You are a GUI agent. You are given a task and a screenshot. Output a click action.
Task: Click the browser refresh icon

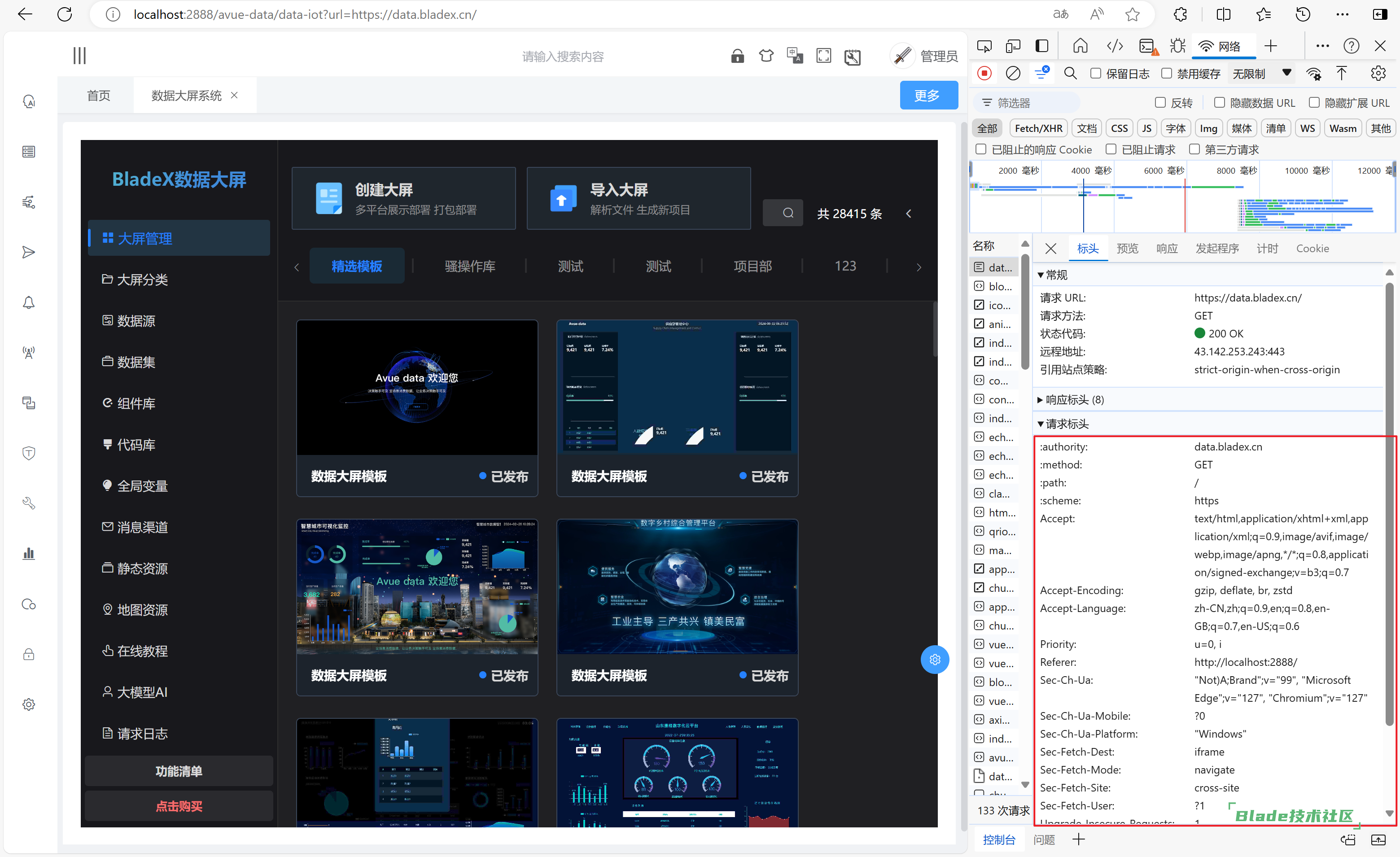[64, 14]
